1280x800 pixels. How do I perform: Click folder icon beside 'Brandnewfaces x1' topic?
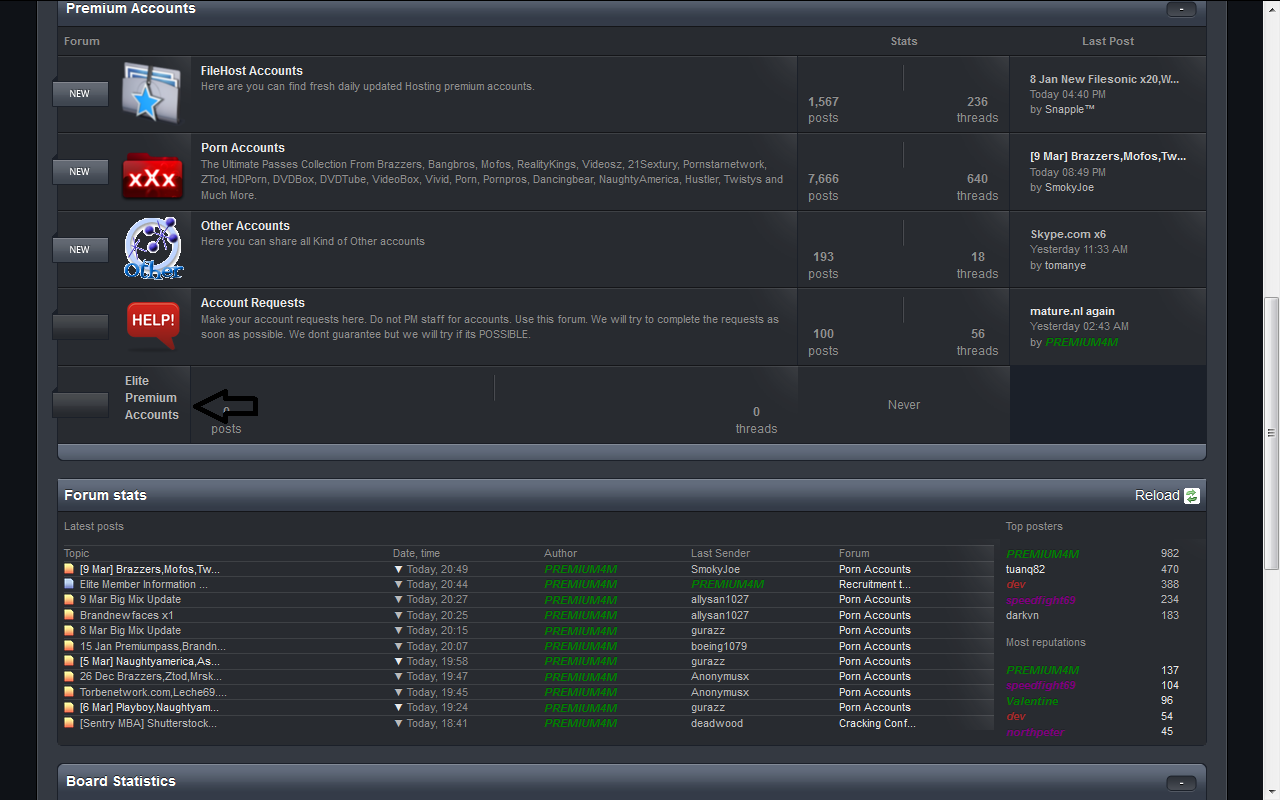point(69,615)
